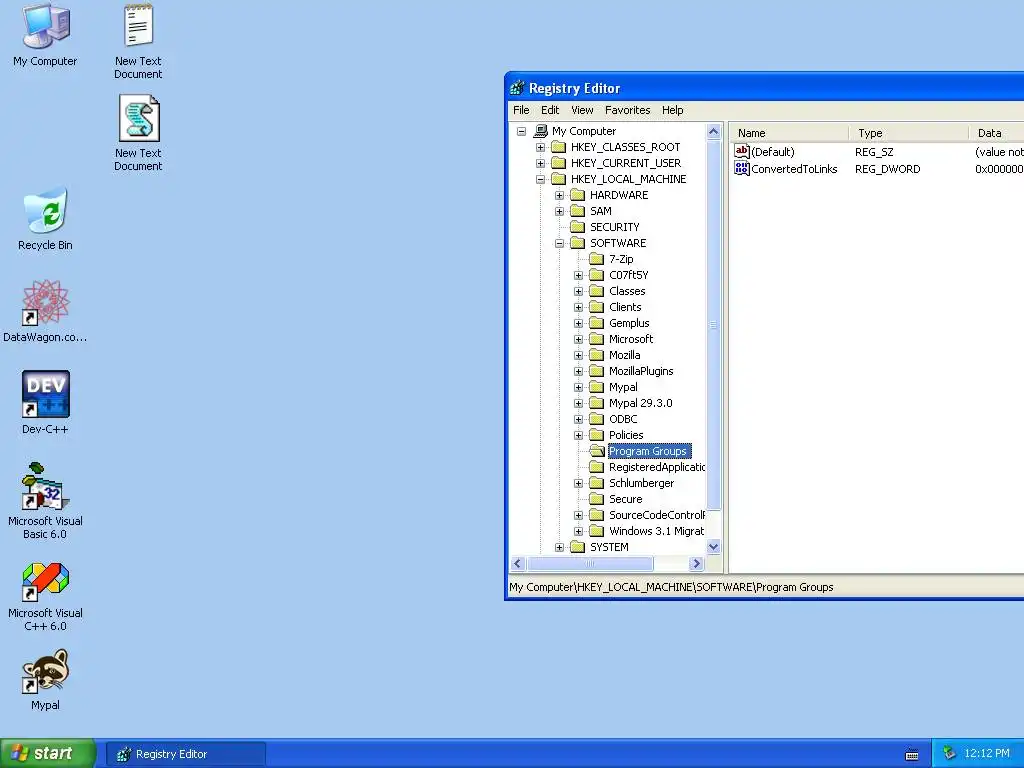Screen dimensions: 1024x768
Task: Click the HKEY_CURRENT_USER folder icon
Action: pos(558,163)
